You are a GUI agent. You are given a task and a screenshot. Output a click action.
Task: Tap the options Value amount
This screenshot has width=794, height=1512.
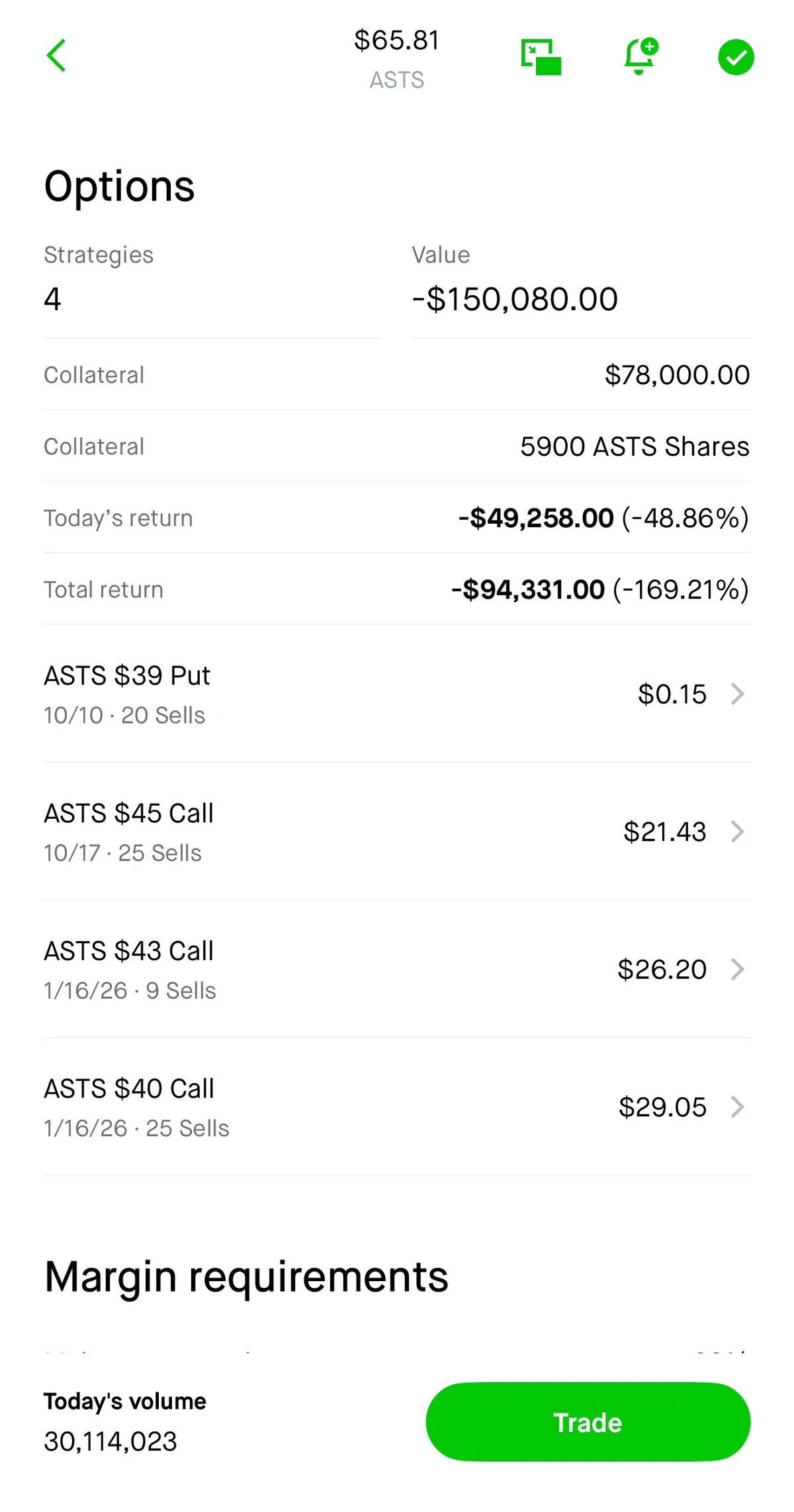click(x=515, y=299)
